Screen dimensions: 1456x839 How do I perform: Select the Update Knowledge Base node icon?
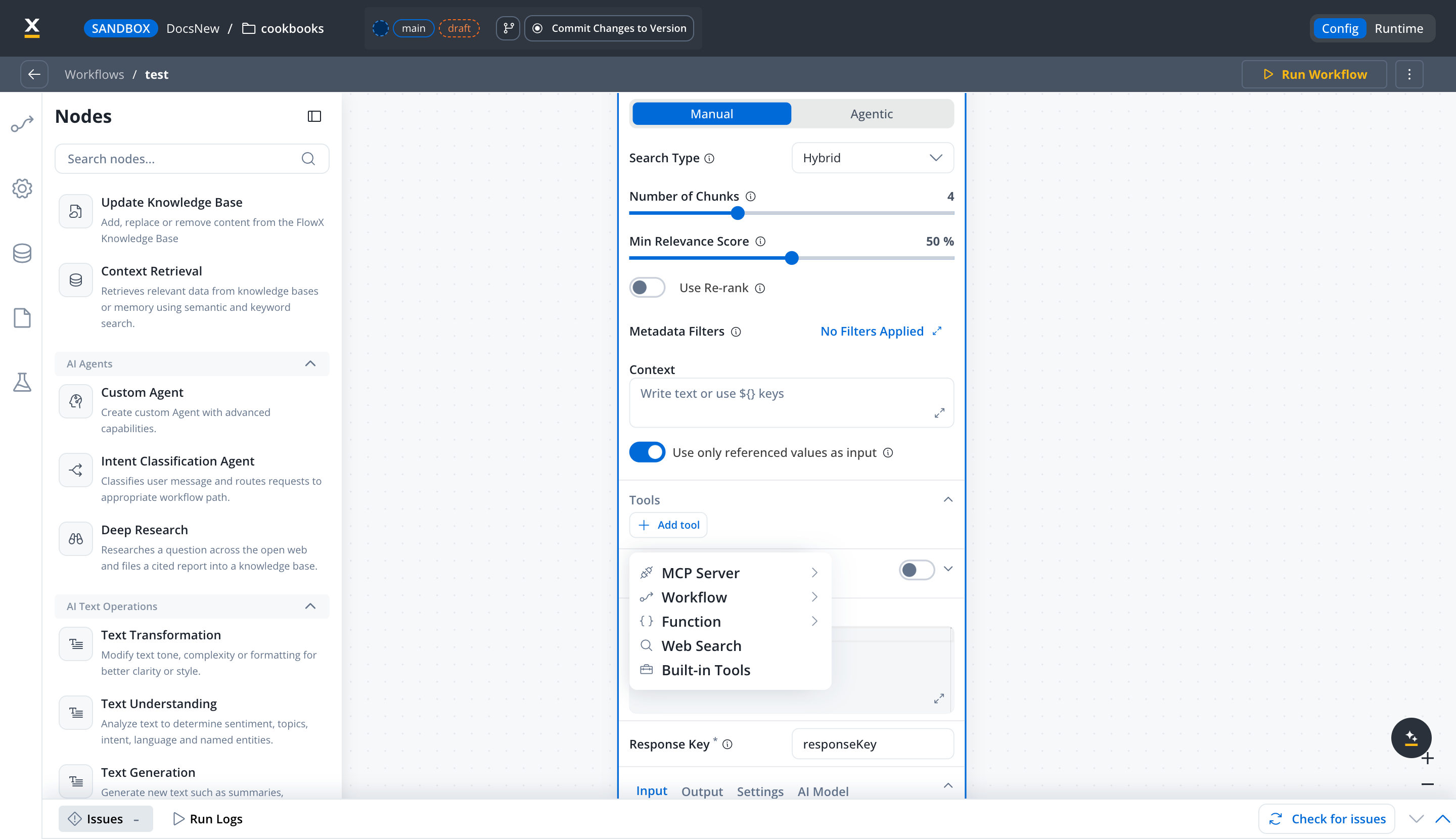point(75,211)
